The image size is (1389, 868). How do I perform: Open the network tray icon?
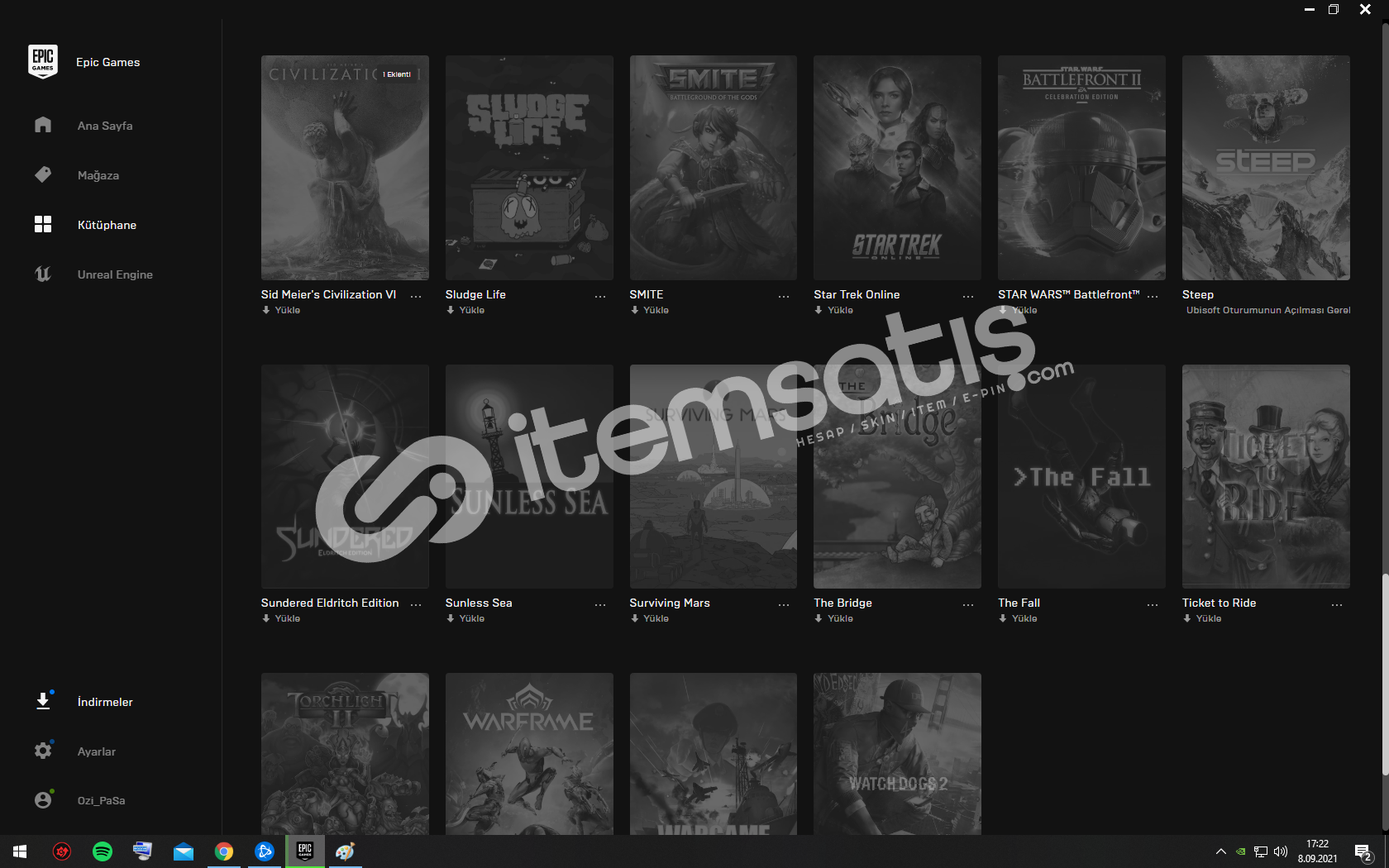tap(1261, 851)
